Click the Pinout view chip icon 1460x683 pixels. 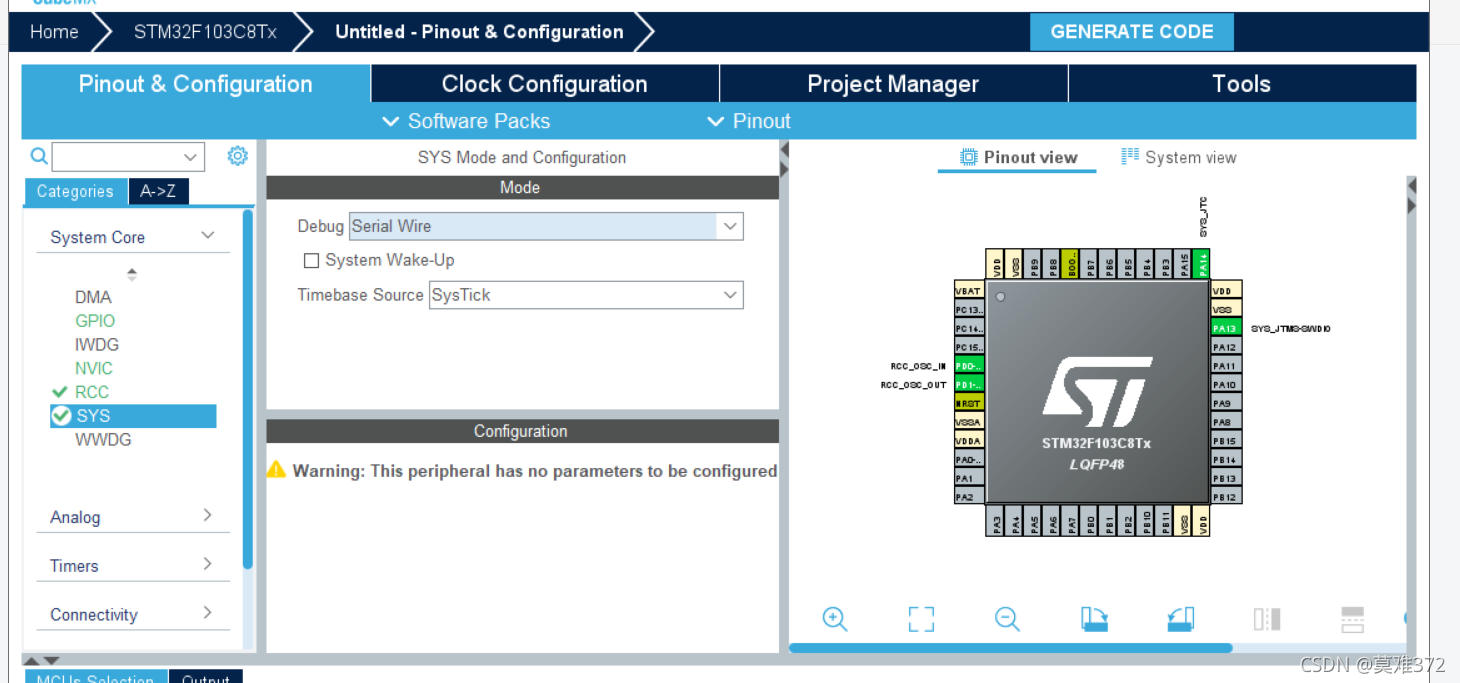point(968,157)
